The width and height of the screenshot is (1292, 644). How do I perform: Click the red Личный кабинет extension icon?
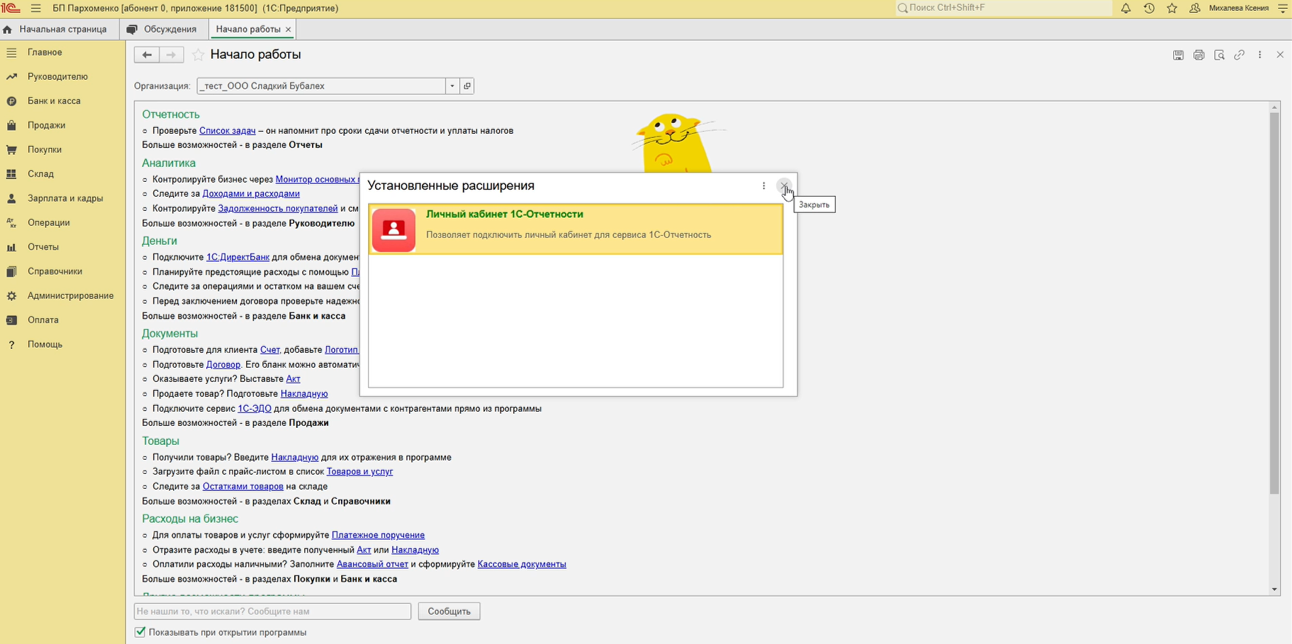(x=394, y=230)
